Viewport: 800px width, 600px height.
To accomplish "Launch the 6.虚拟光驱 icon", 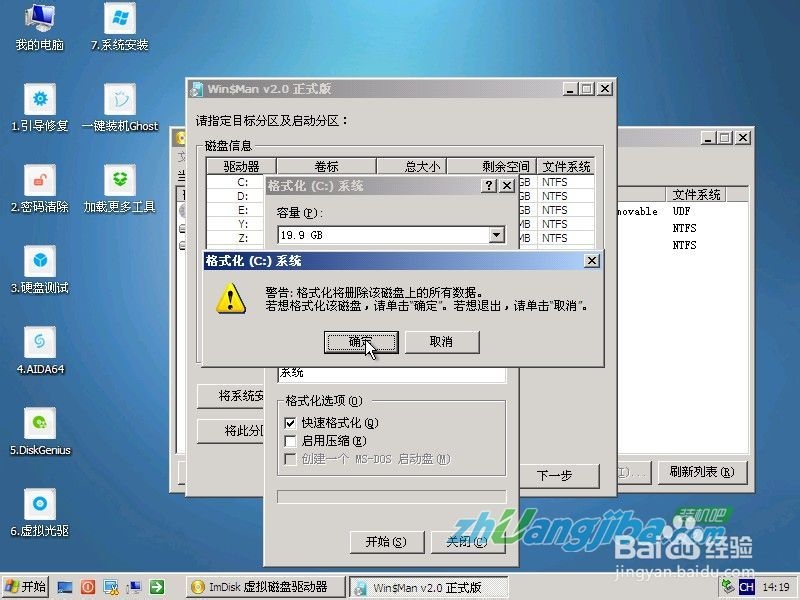I will click(40, 513).
